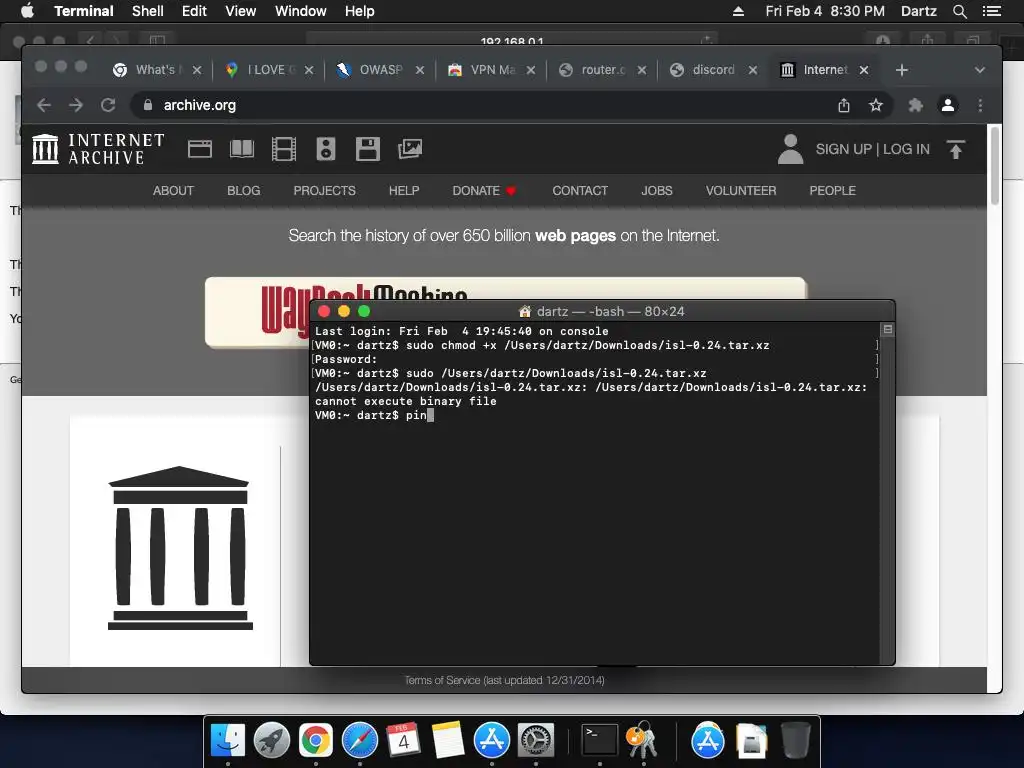Open Safari from the Dock

click(x=360, y=741)
